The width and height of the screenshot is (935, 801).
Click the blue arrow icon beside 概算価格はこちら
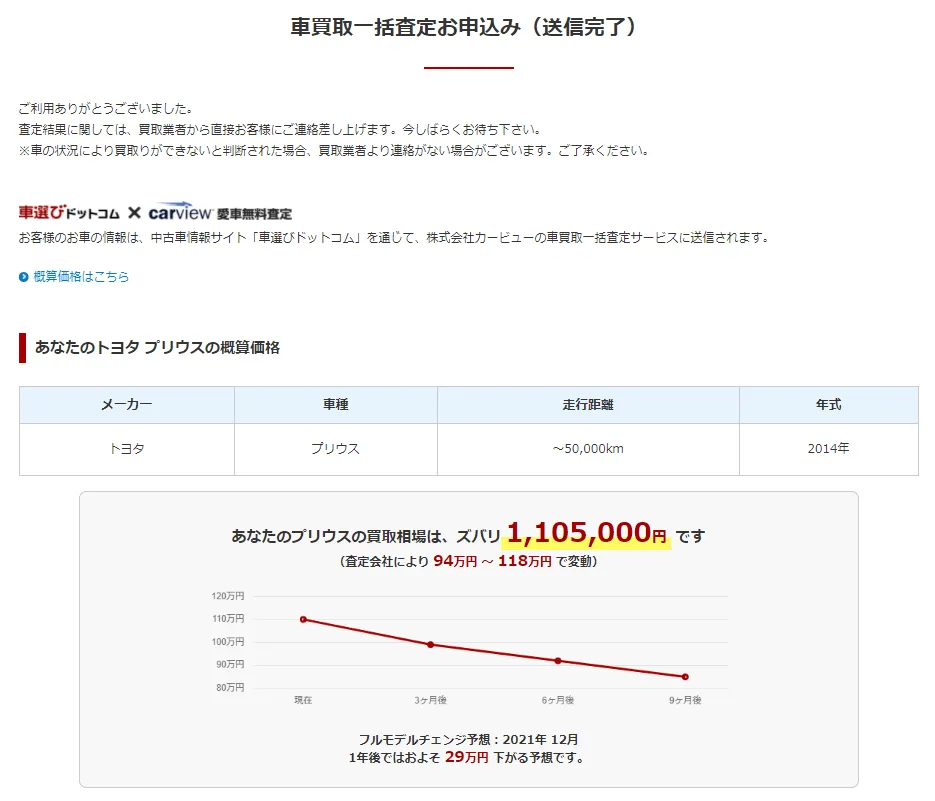(24, 277)
